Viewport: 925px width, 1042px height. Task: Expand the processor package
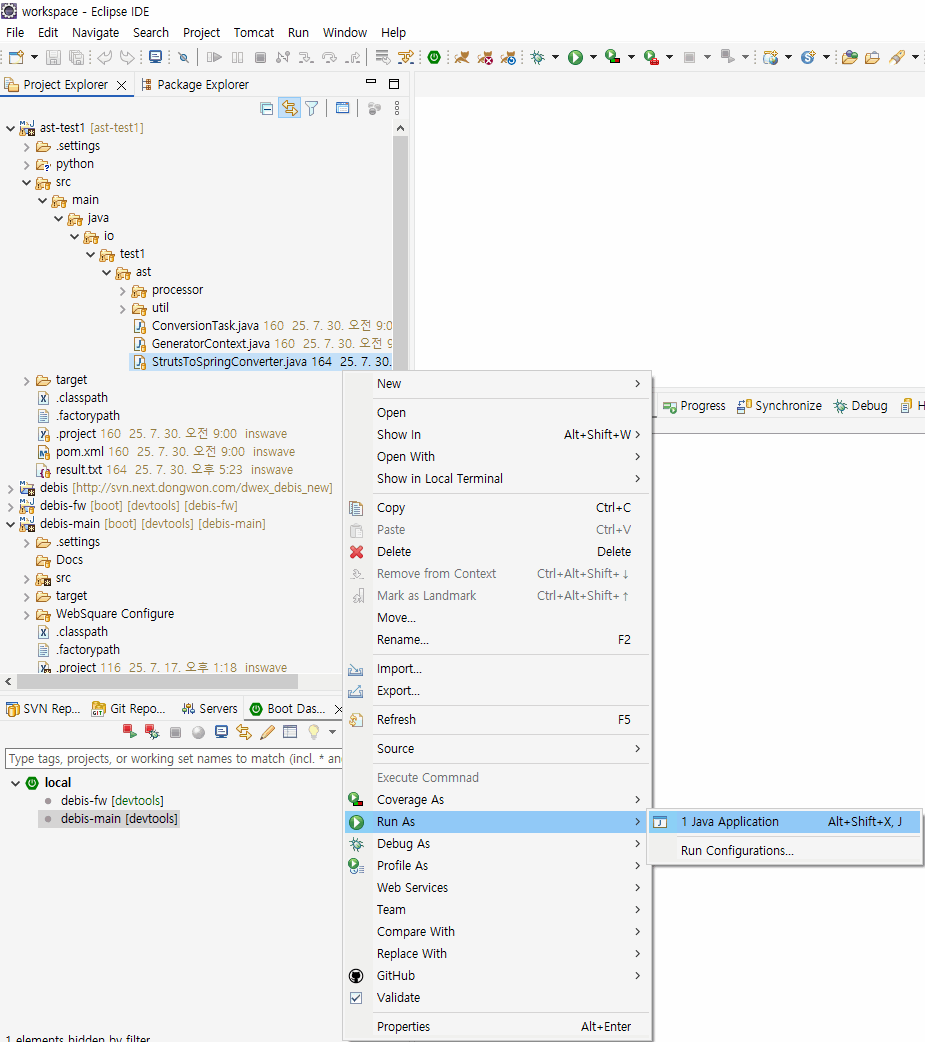122,291
